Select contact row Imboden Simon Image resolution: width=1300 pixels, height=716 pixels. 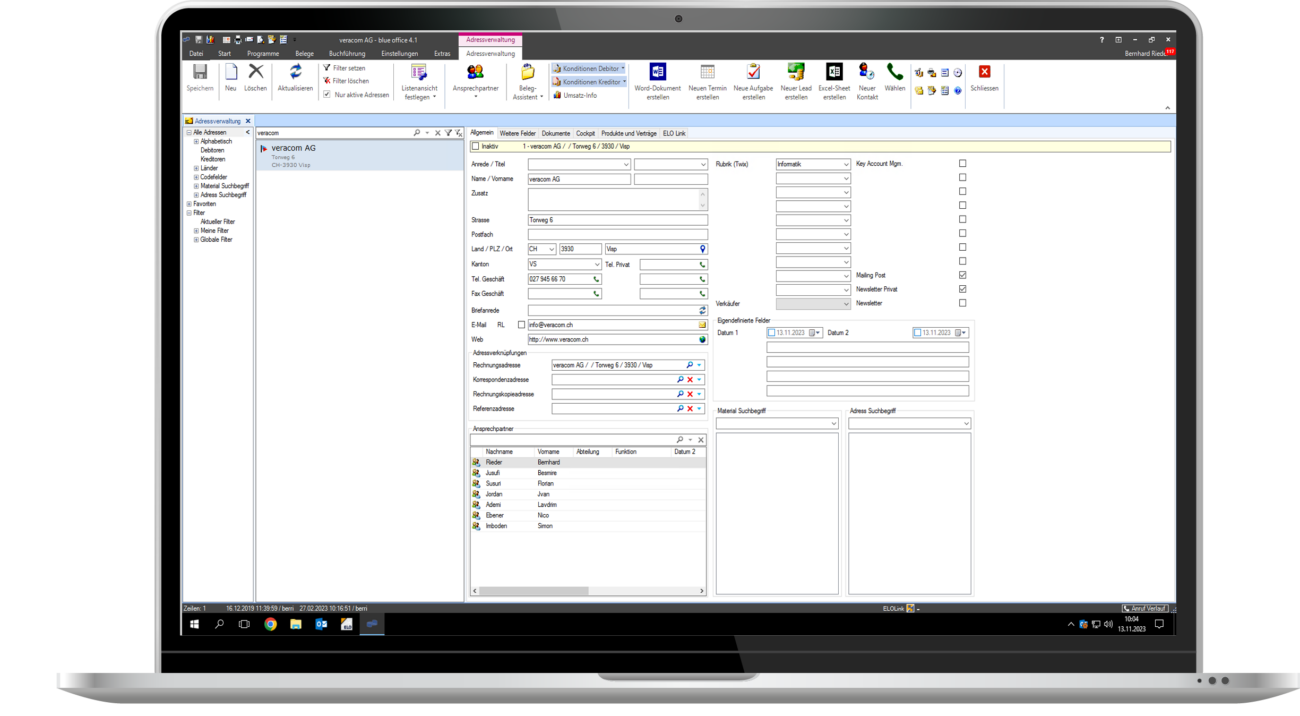click(588, 526)
